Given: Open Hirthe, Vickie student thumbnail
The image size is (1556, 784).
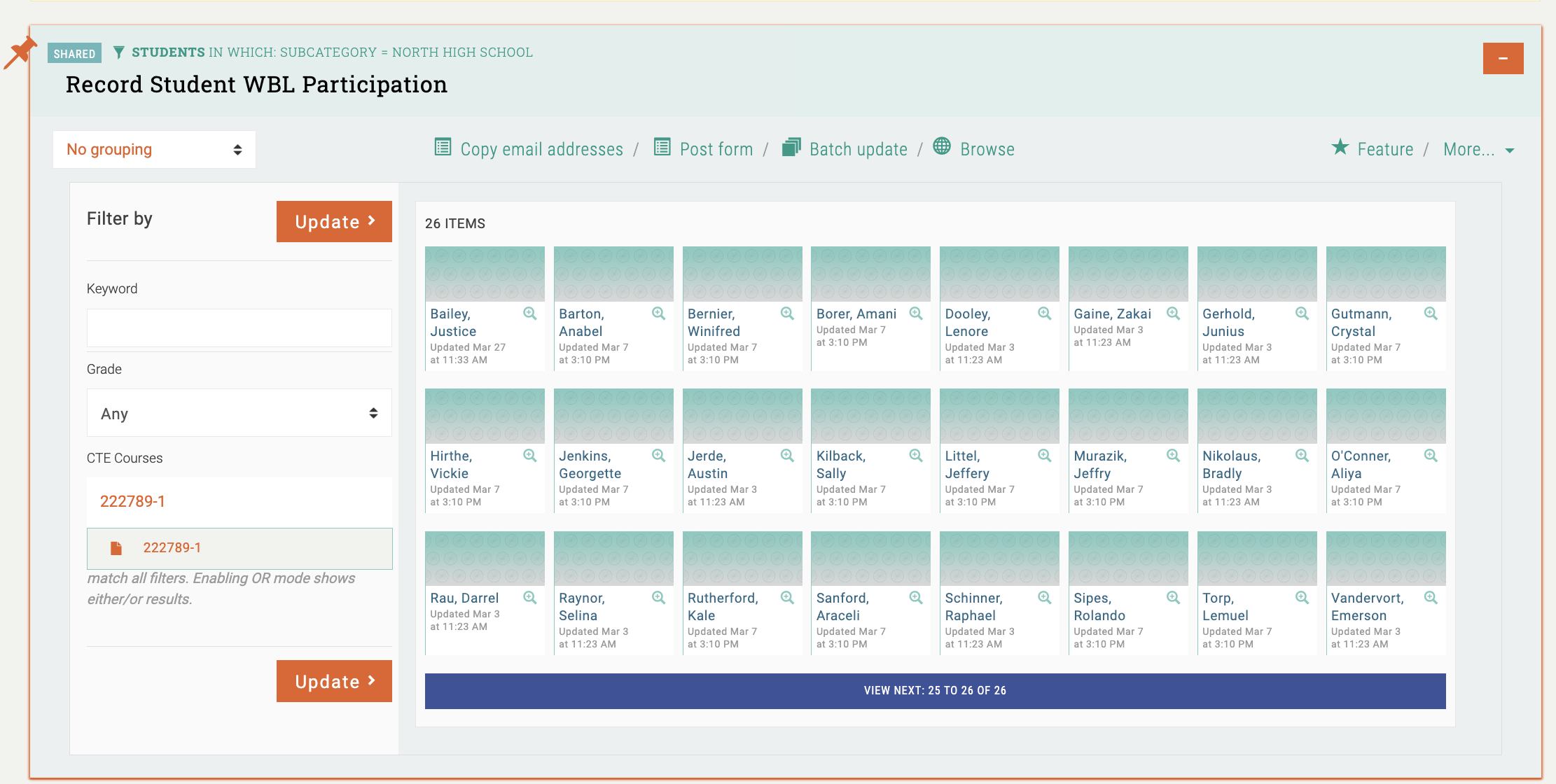Looking at the screenshot, I should coord(485,416).
